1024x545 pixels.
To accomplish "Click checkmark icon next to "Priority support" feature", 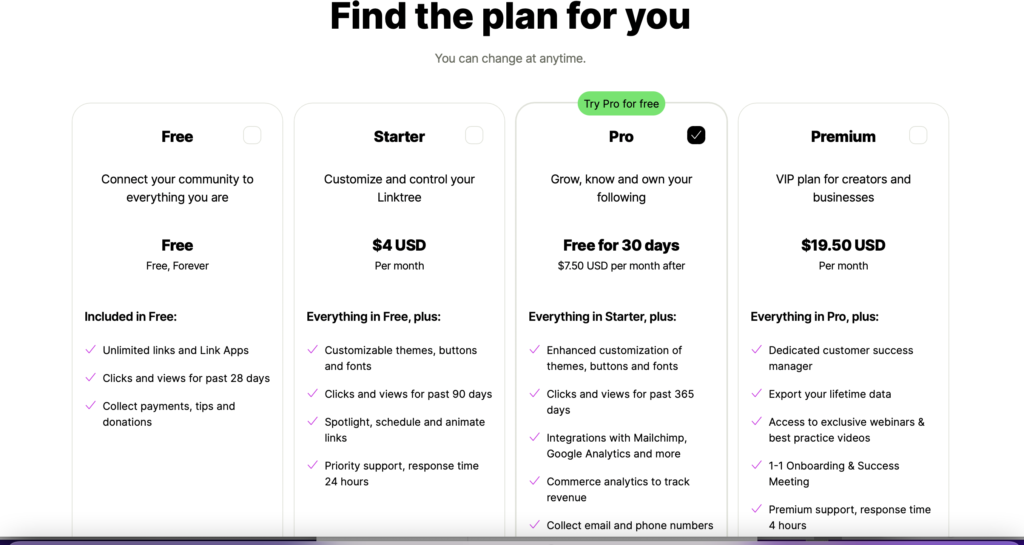I will 312,466.
